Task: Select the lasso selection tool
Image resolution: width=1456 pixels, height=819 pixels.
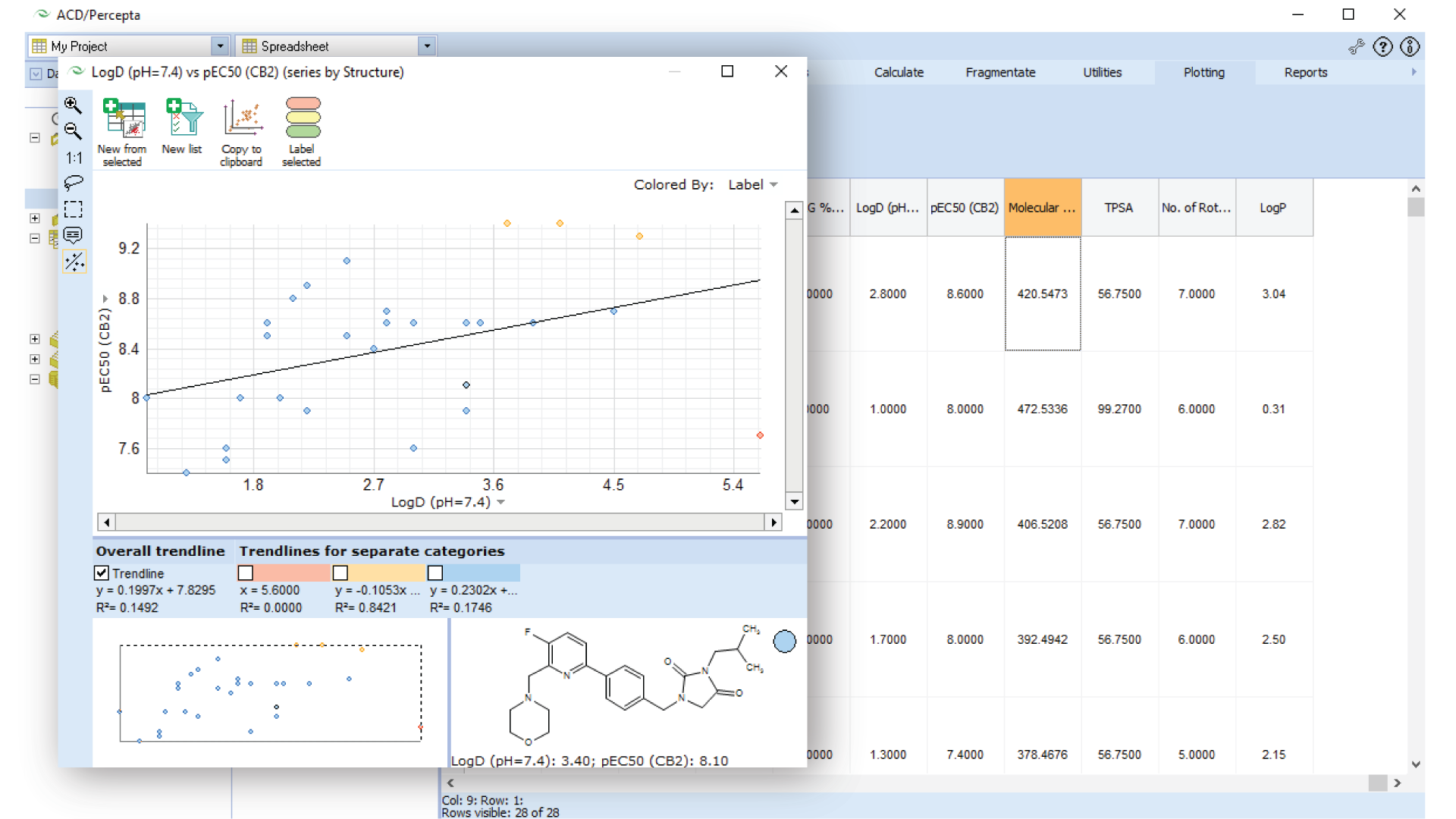Action: click(x=73, y=182)
